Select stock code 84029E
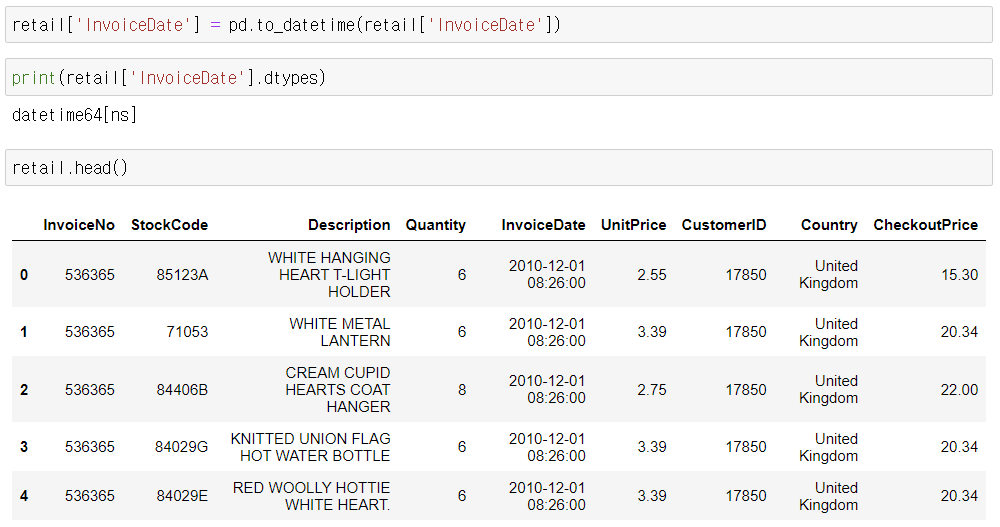 click(182, 496)
